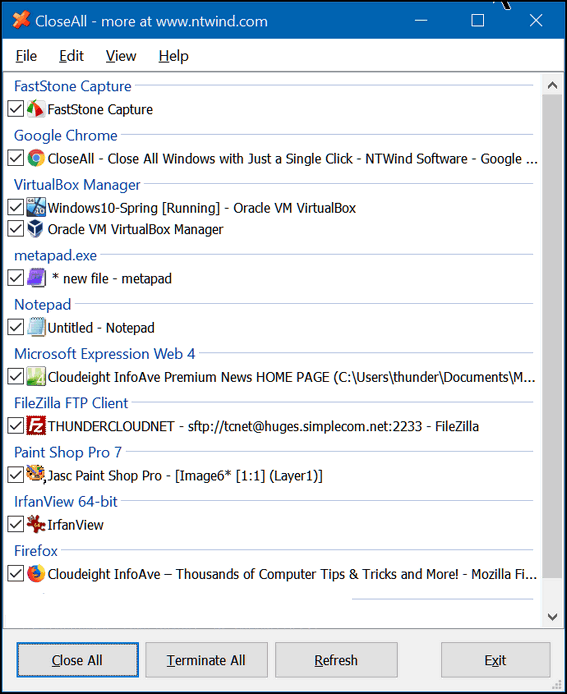Select the VirtualBox Manager group header
Viewport: 567px width, 694px height.
[77, 185]
